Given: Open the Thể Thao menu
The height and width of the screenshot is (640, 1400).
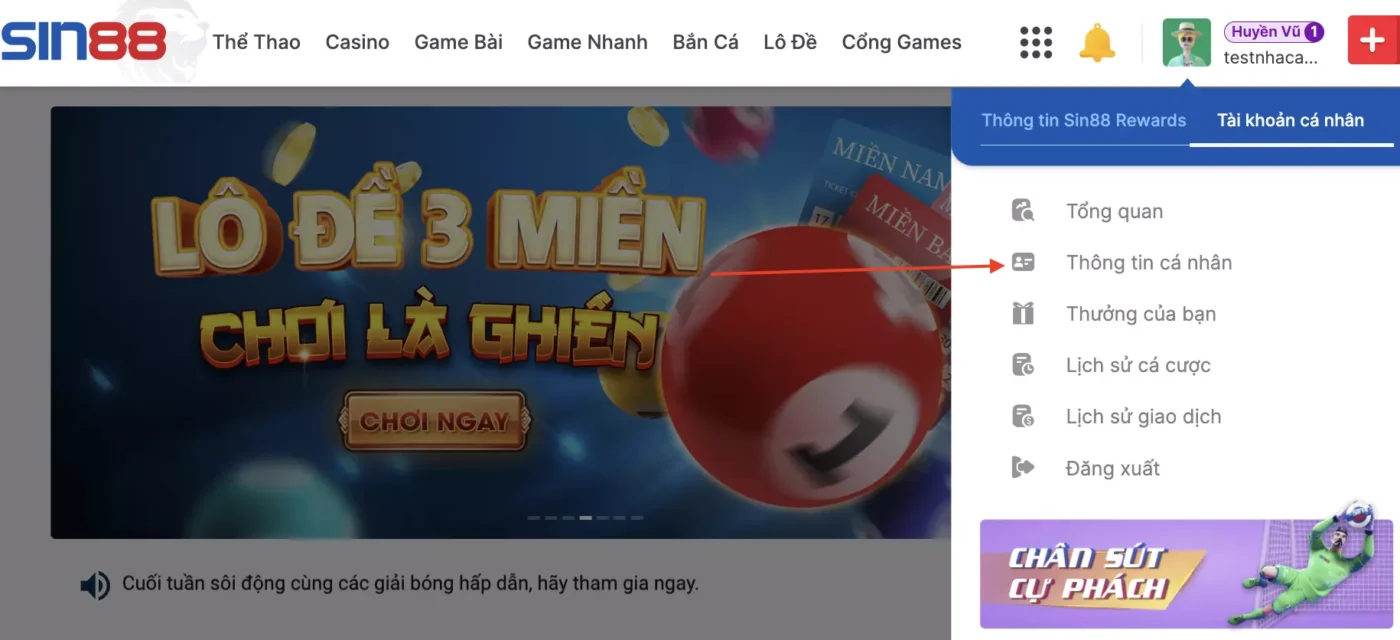Looking at the screenshot, I should (x=256, y=43).
